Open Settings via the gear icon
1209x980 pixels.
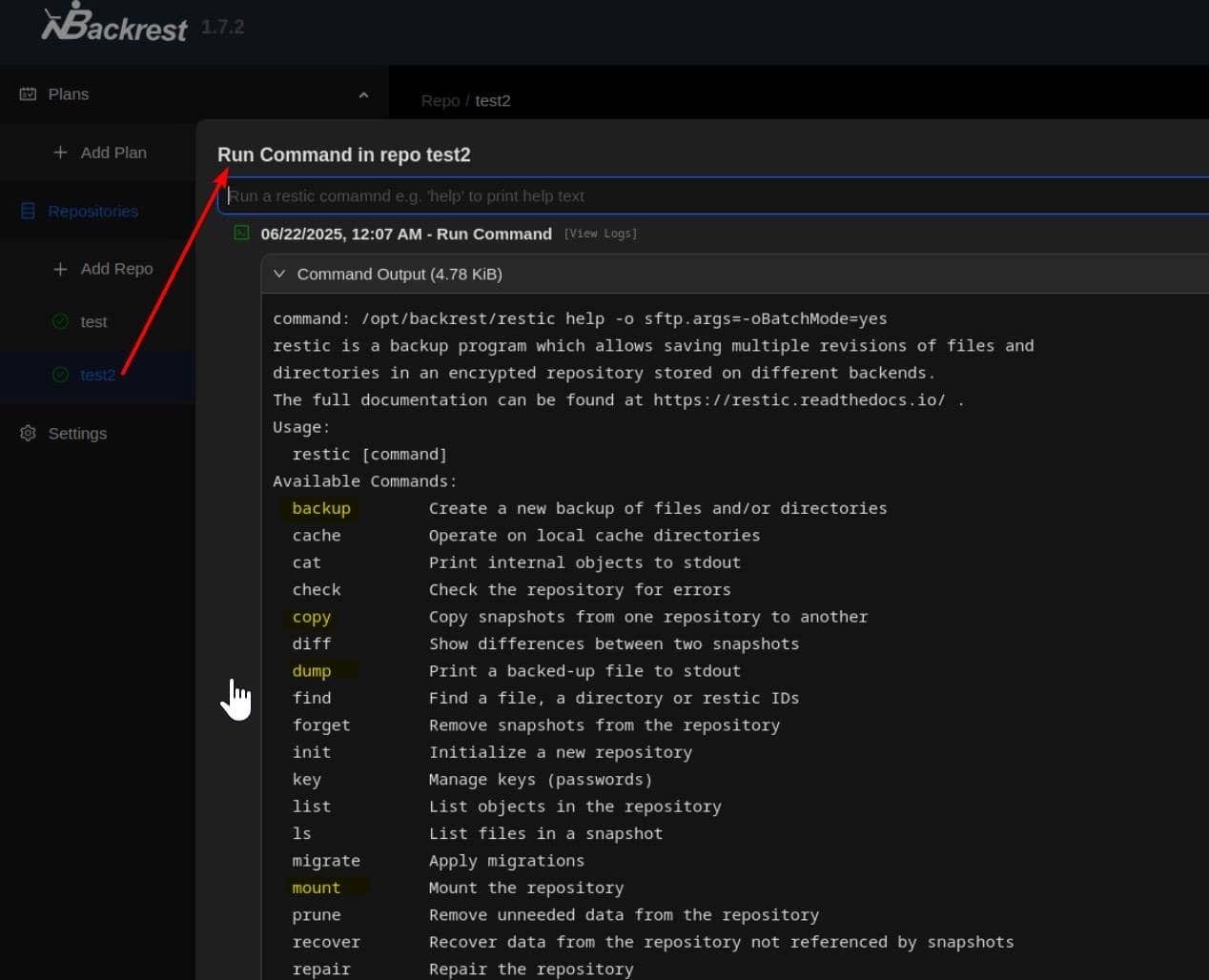pos(26,433)
